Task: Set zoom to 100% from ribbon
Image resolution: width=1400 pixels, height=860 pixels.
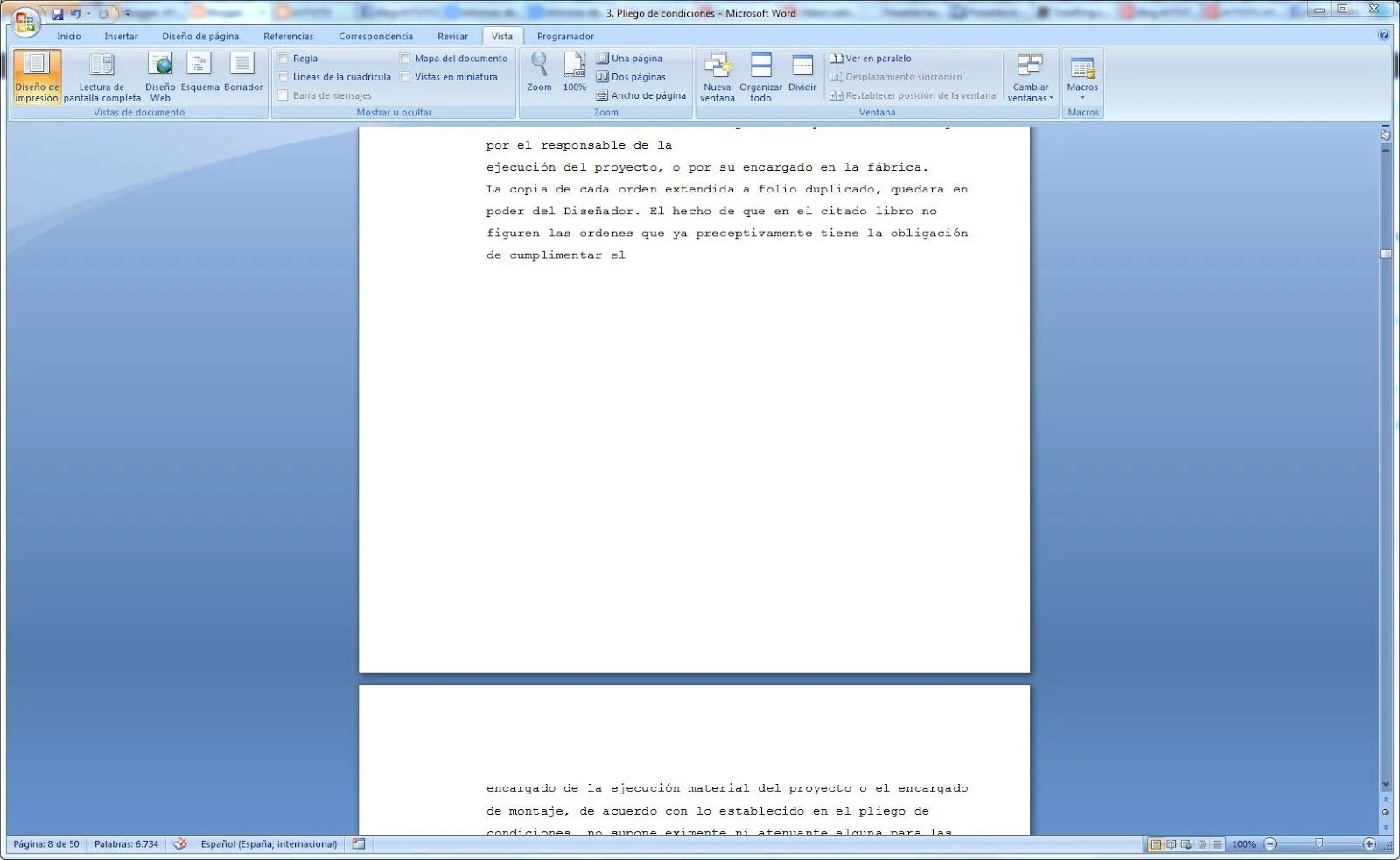Action: tap(574, 72)
